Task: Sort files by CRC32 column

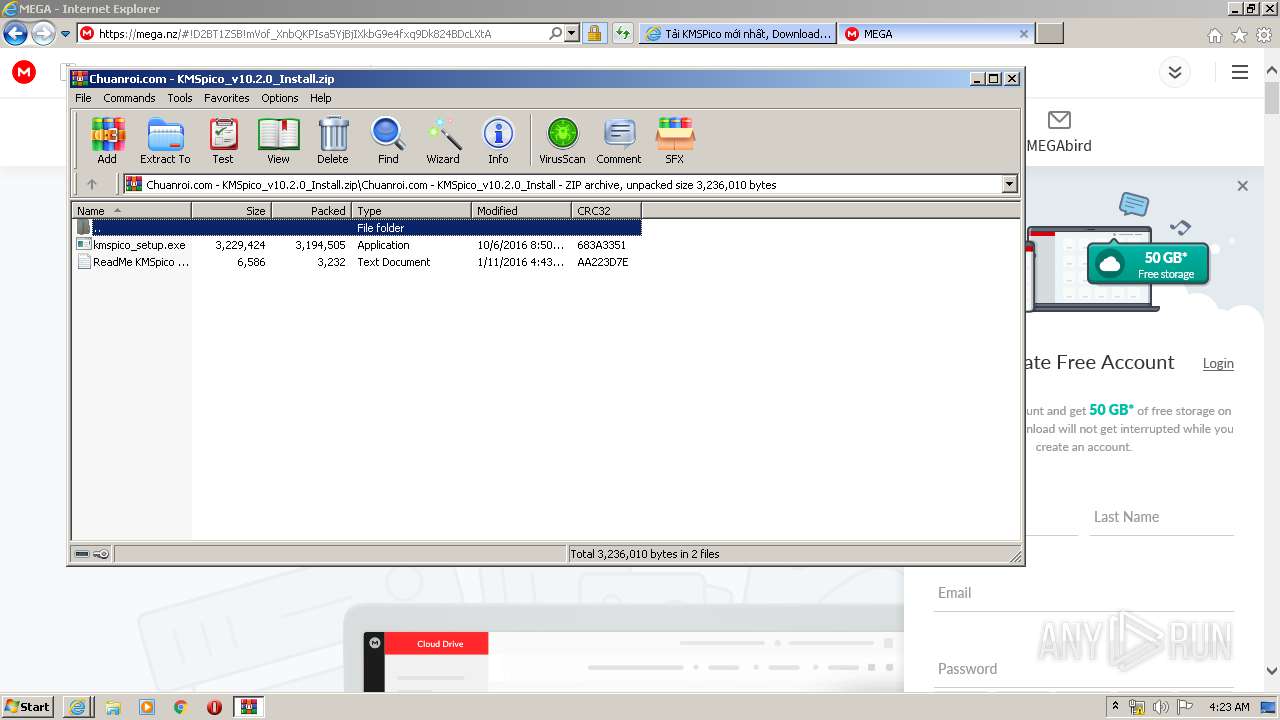Action: coord(606,211)
